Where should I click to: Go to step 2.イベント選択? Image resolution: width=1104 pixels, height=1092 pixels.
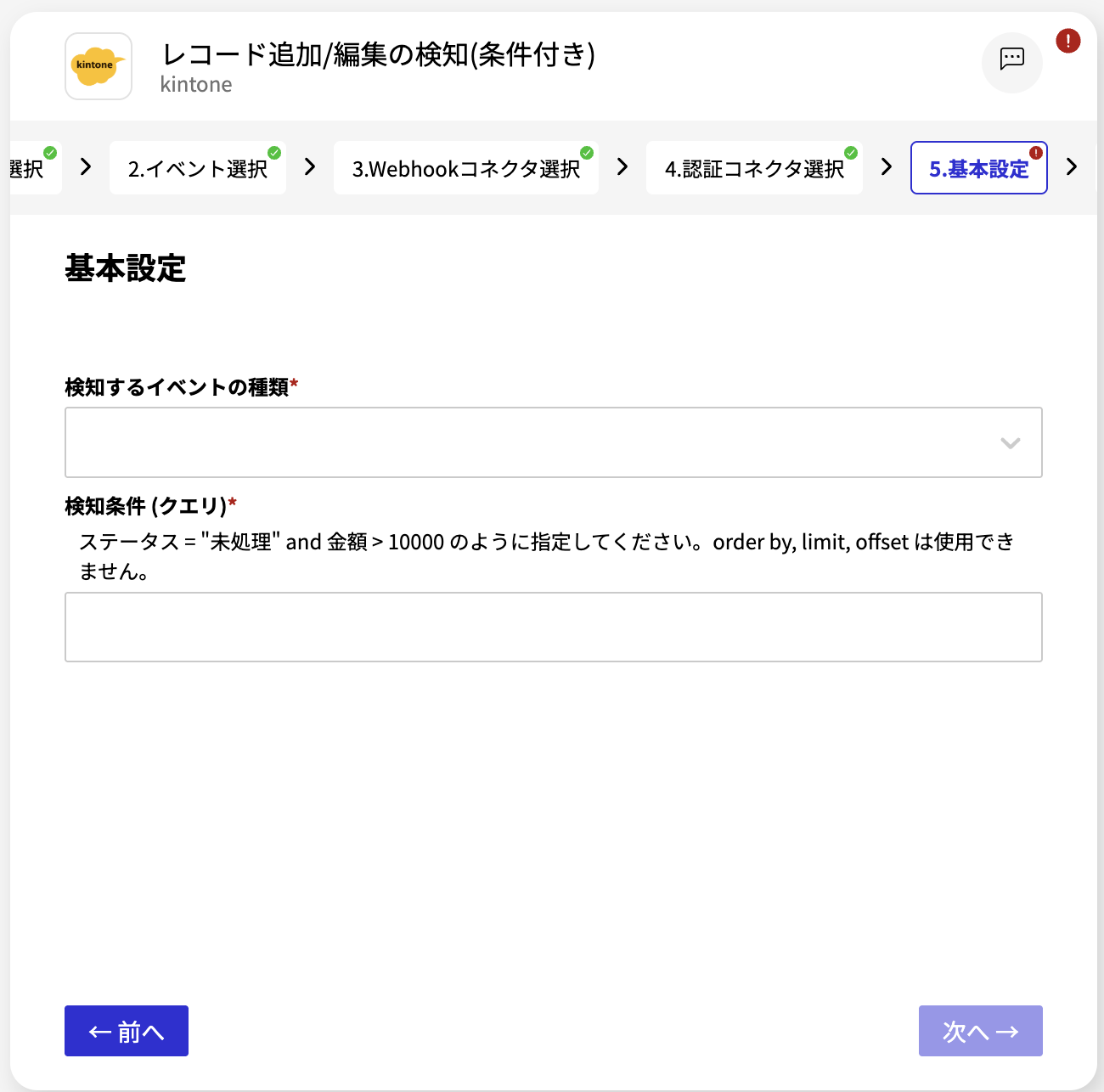pyautogui.click(x=198, y=168)
